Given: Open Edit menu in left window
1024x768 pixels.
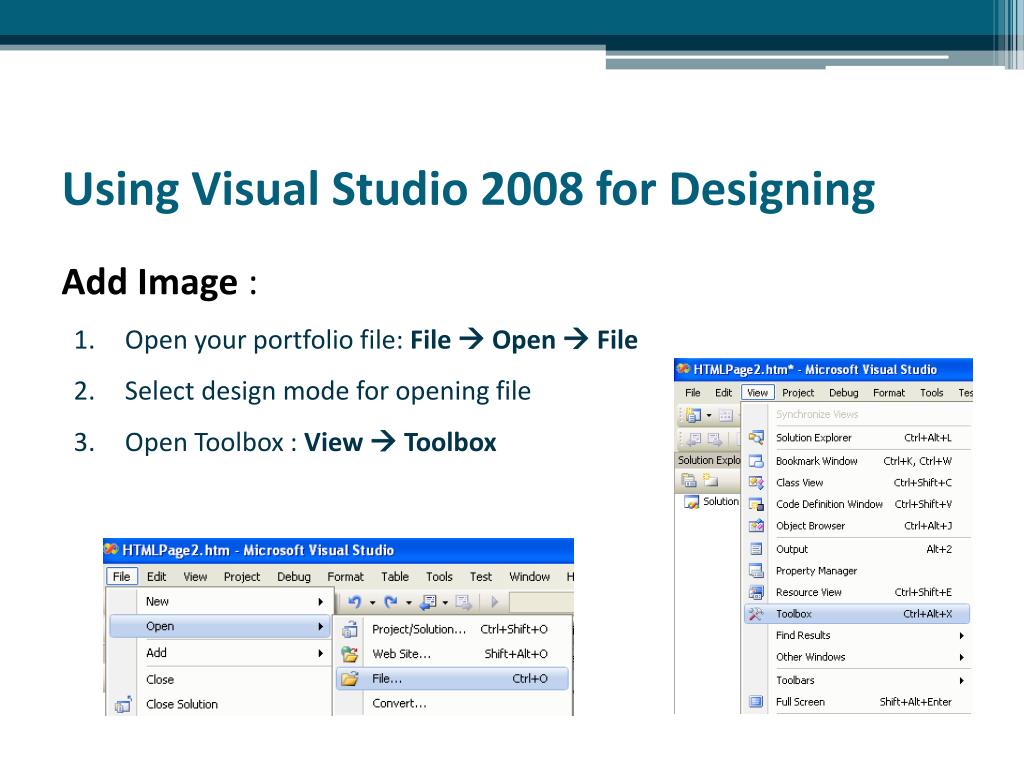Looking at the screenshot, I should coord(156,577).
